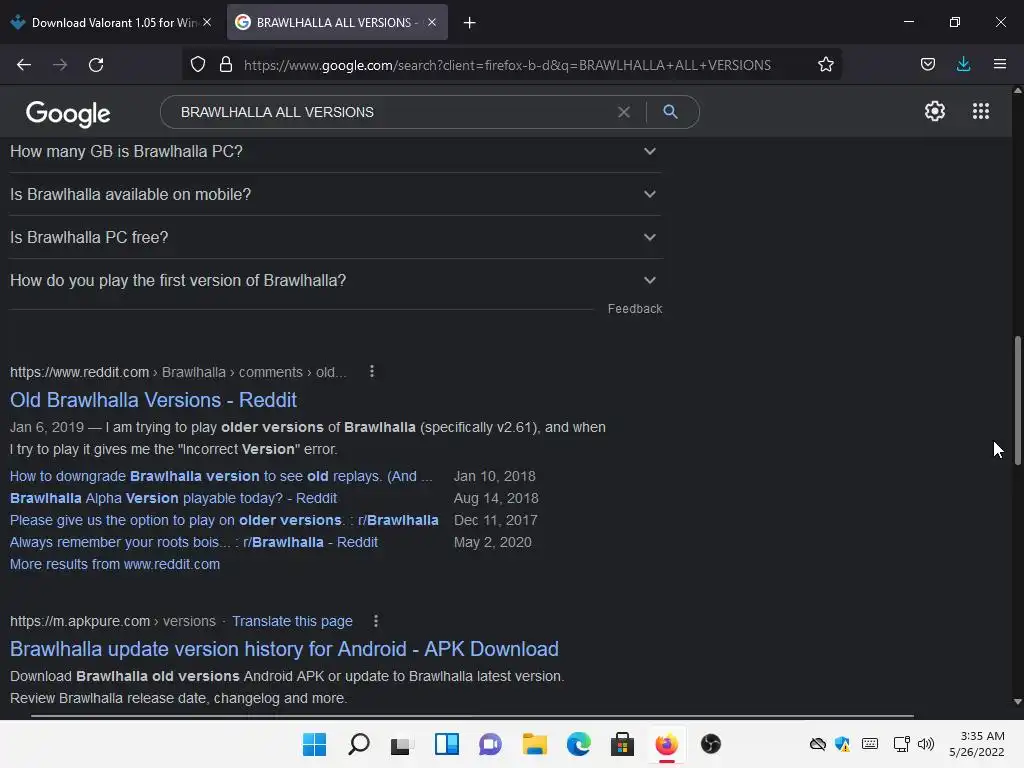The height and width of the screenshot is (768, 1024).
Task: Switch to the Download Valorant 1.05 tab
Action: coord(112,23)
